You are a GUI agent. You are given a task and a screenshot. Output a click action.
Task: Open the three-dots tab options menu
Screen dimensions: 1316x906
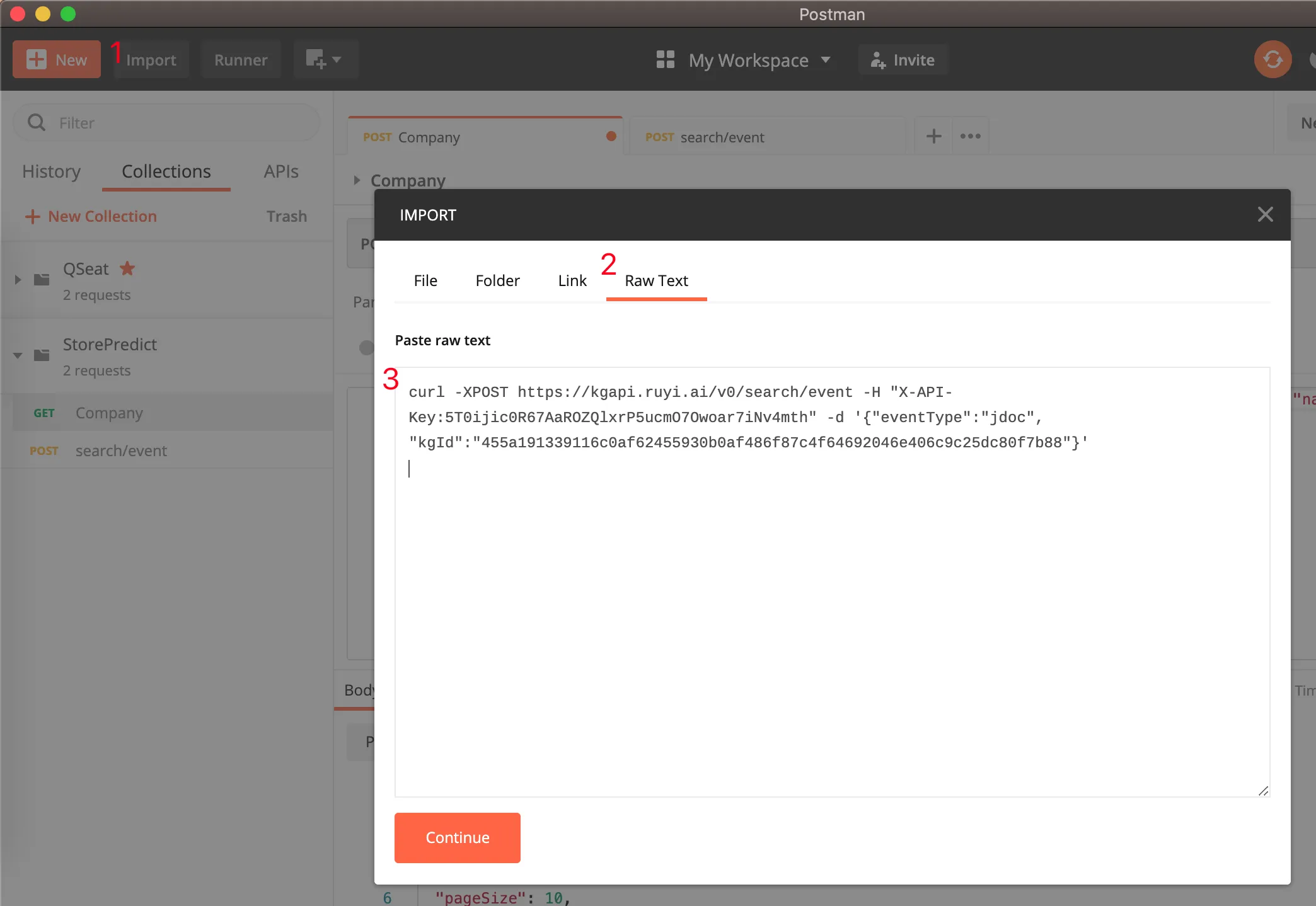(970, 136)
